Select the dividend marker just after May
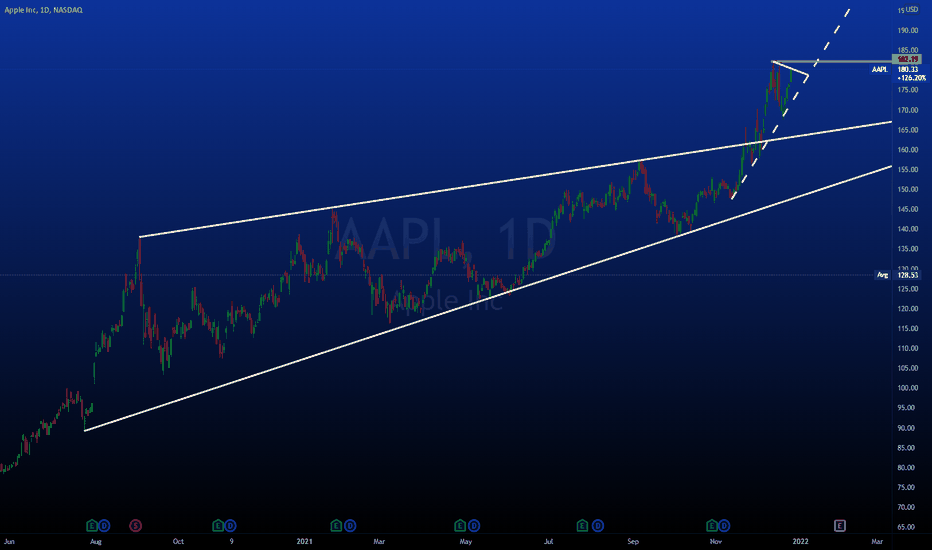 click(474, 526)
